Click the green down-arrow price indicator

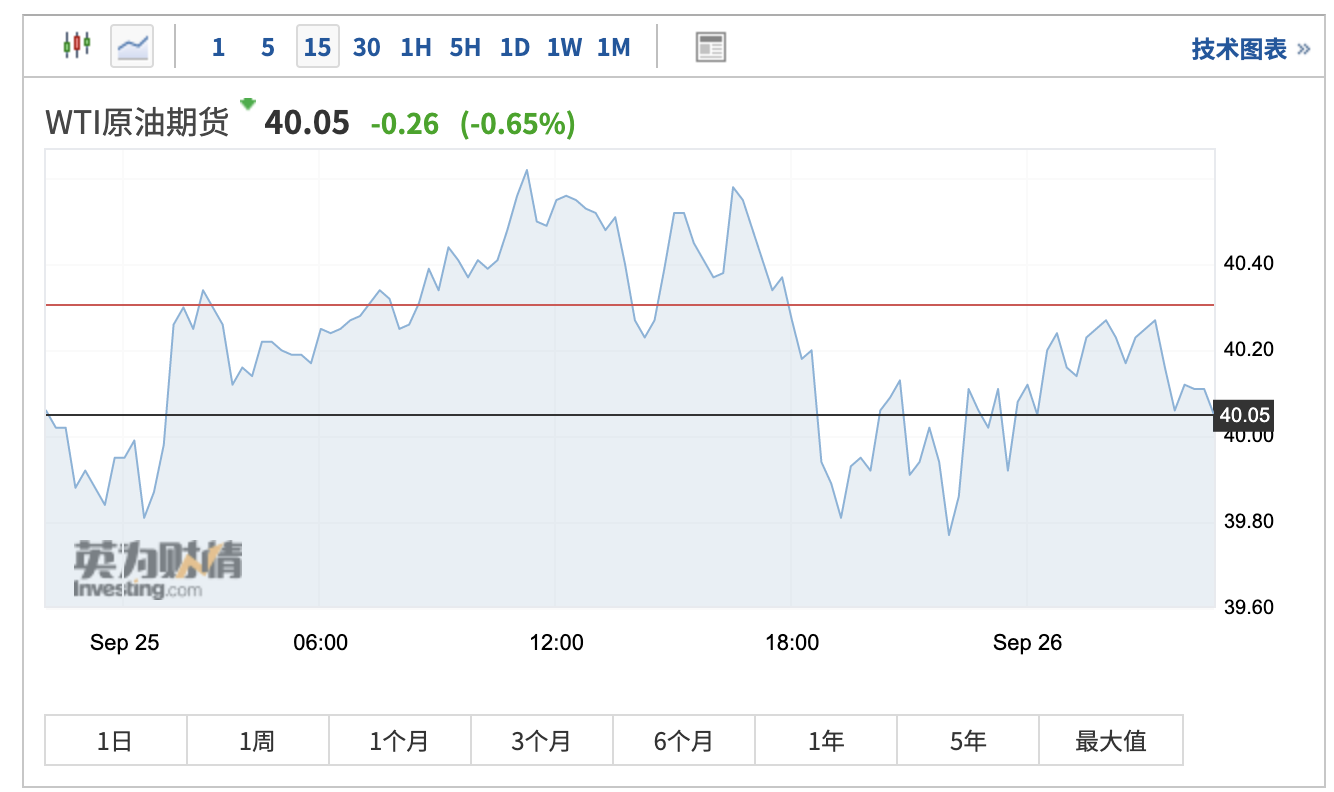(248, 103)
